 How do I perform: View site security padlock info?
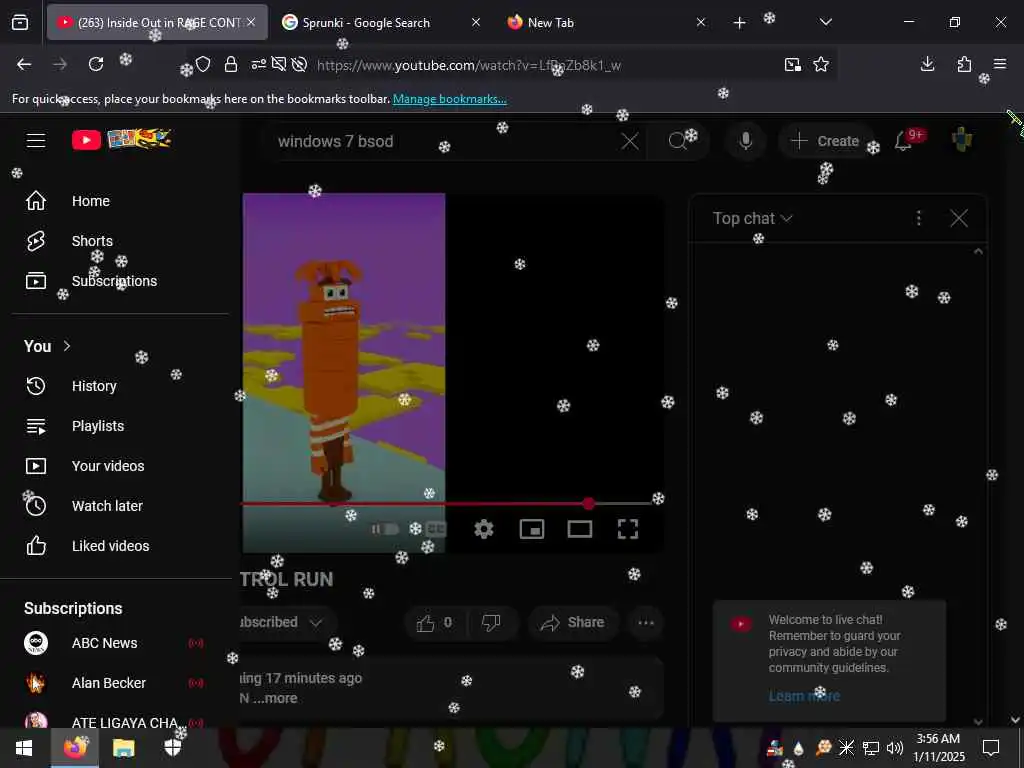pyautogui.click(x=231, y=64)
